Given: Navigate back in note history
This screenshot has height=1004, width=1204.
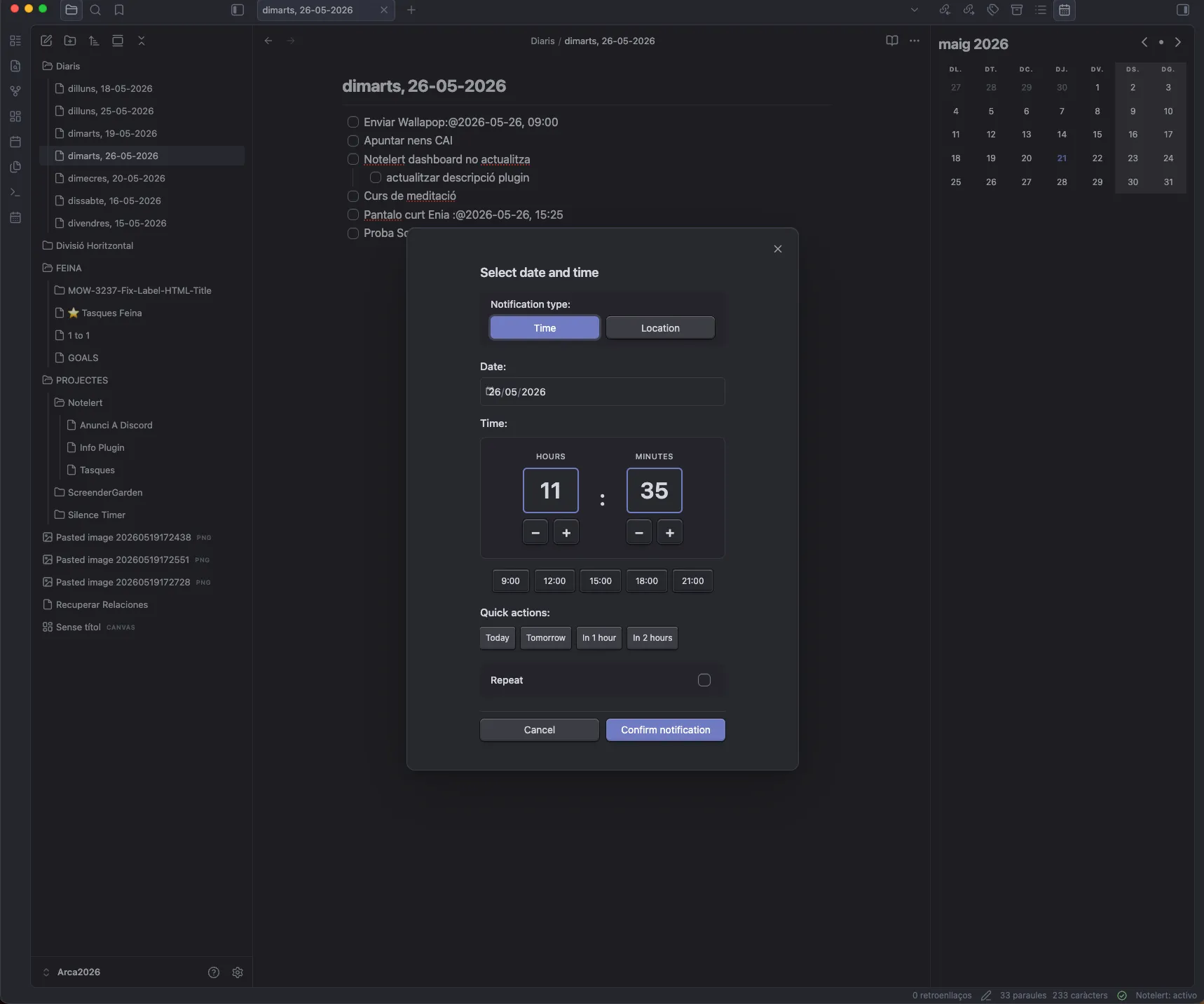Looking at the screenshot, I should pos(268,41).
